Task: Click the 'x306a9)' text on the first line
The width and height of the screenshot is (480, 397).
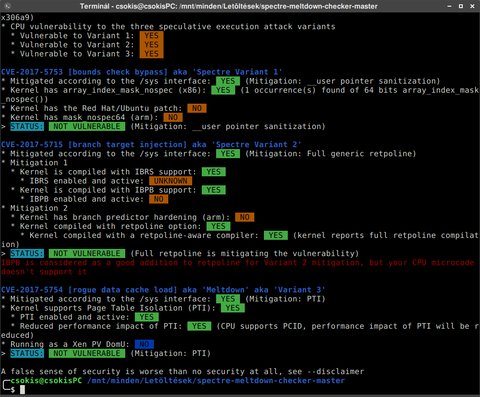Action: pos(17,17)
